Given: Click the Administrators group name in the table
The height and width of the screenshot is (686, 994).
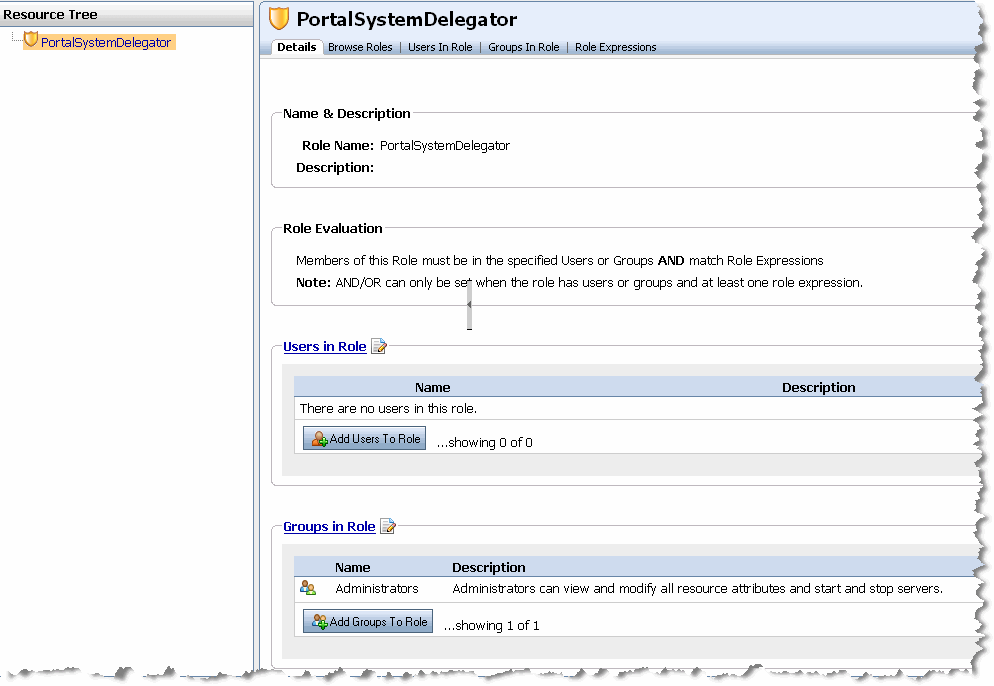Looking at the screenshot, I should pyautogui.click(x=375, y=588).
